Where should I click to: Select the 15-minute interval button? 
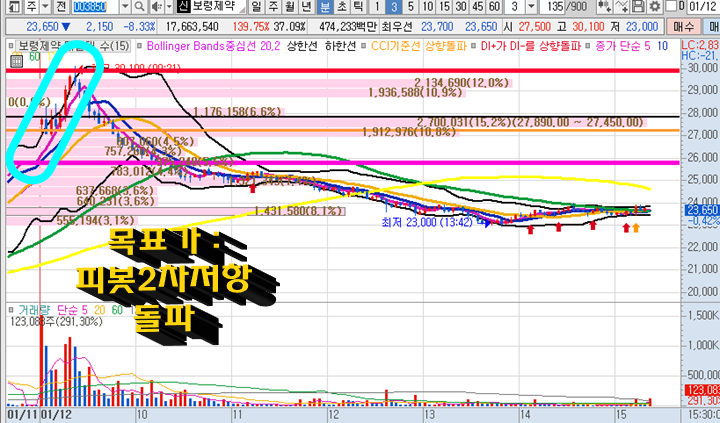click(x=444, y=6)
